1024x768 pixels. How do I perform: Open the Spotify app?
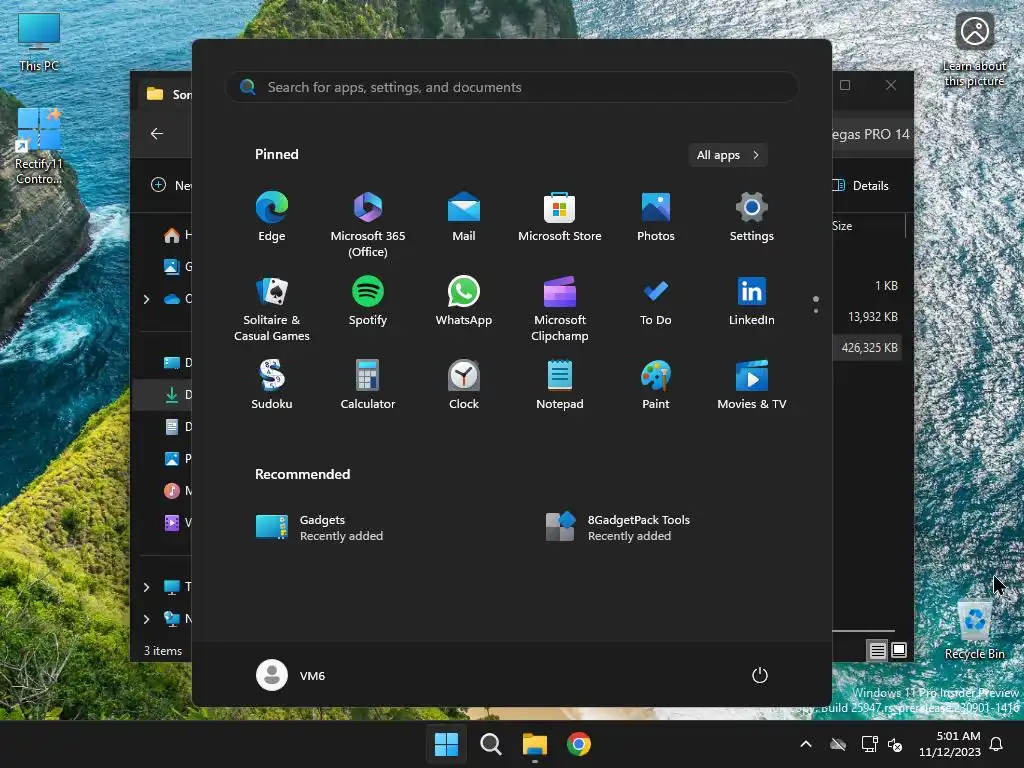[368, 301]
